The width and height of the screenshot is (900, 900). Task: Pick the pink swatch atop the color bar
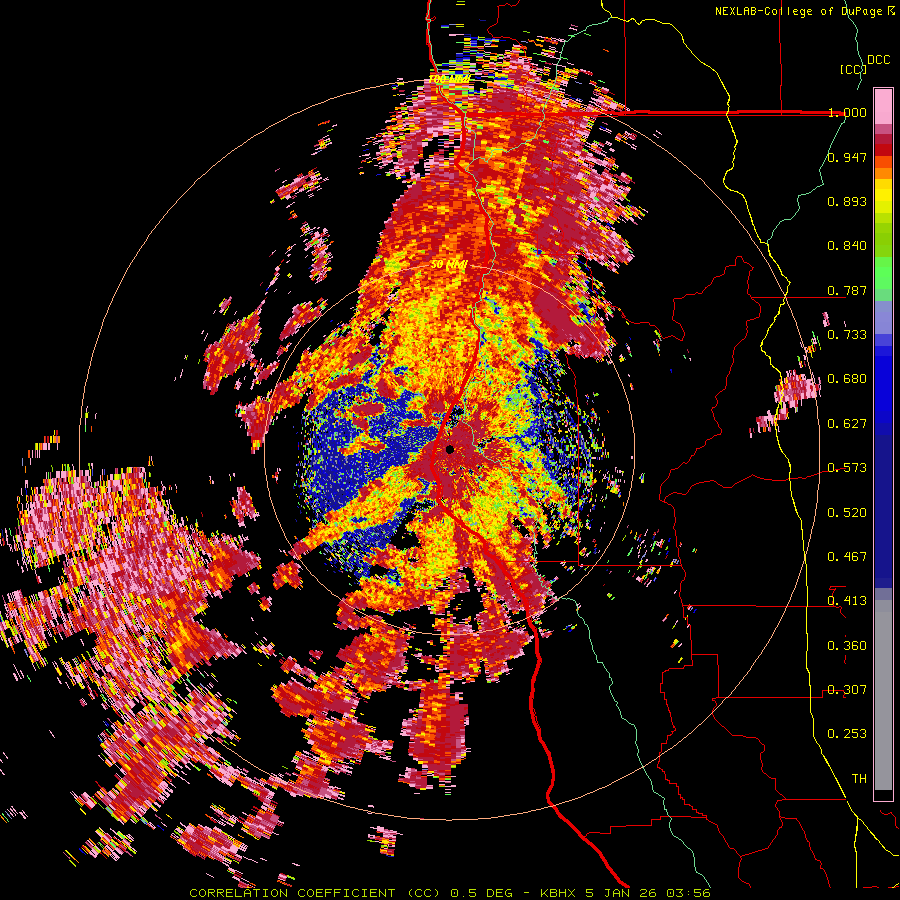[883, 106]
